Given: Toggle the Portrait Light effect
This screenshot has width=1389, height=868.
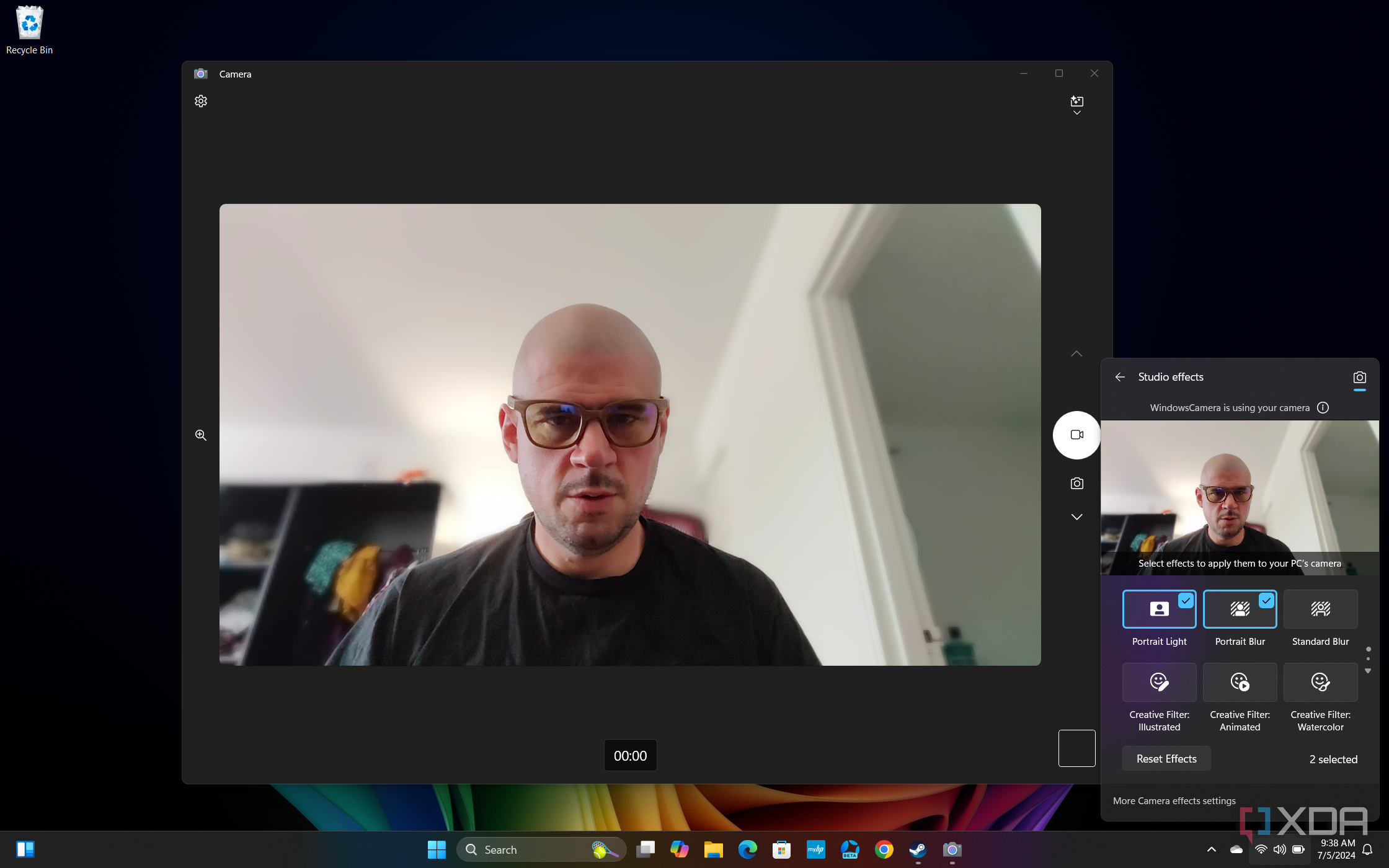Looking at the screenshot, I should pyautogui.click(x=1160, y=609).
